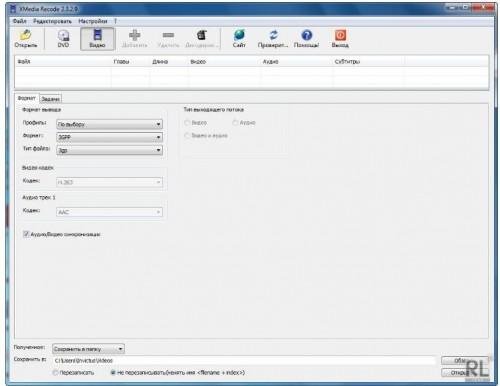The width and height of the screenshot is (500, 386).
Task: Open the question mark menu
Action: click(115, 21)
